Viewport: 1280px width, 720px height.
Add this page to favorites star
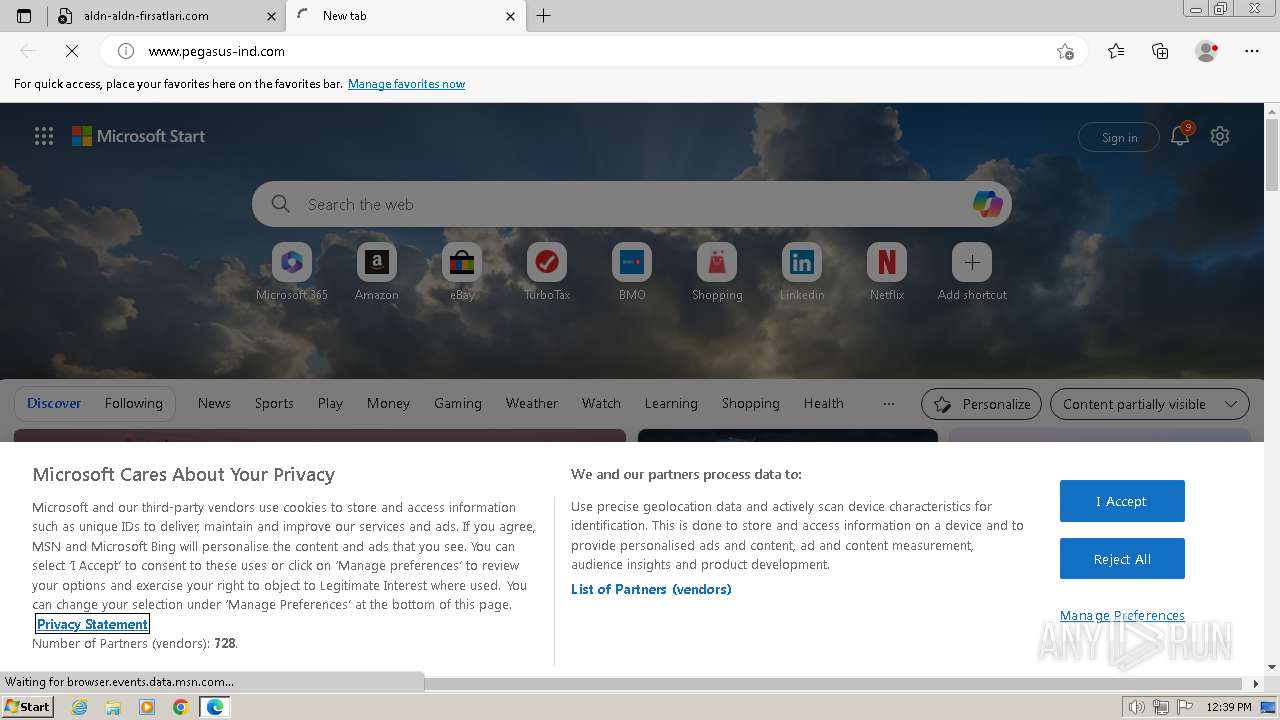pyautogui.click(x=1065, y=51)
